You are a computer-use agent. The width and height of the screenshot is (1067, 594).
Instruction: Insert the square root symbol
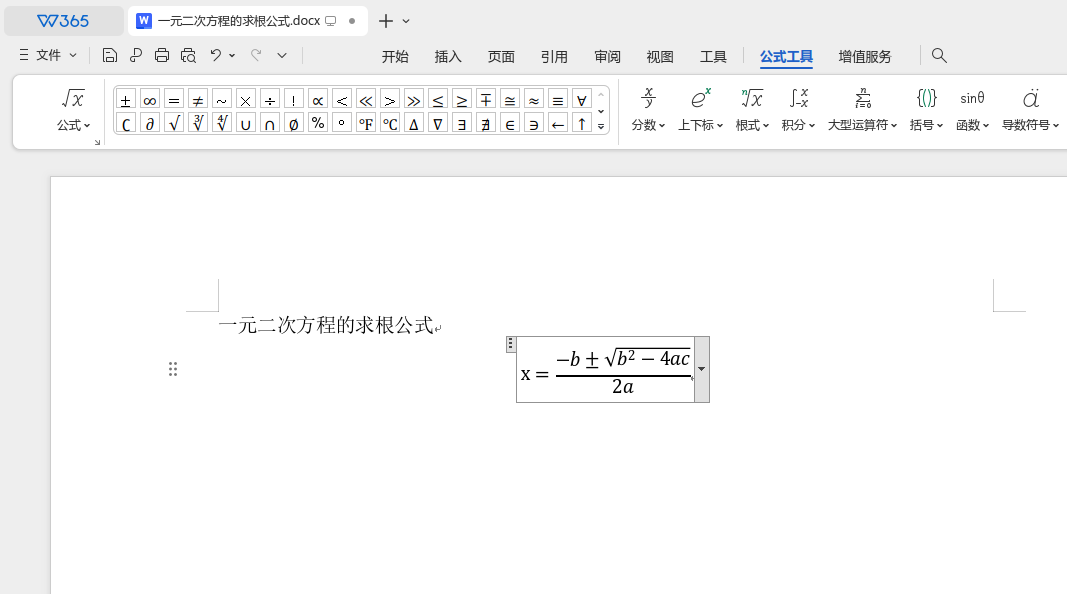pos(173,123)
